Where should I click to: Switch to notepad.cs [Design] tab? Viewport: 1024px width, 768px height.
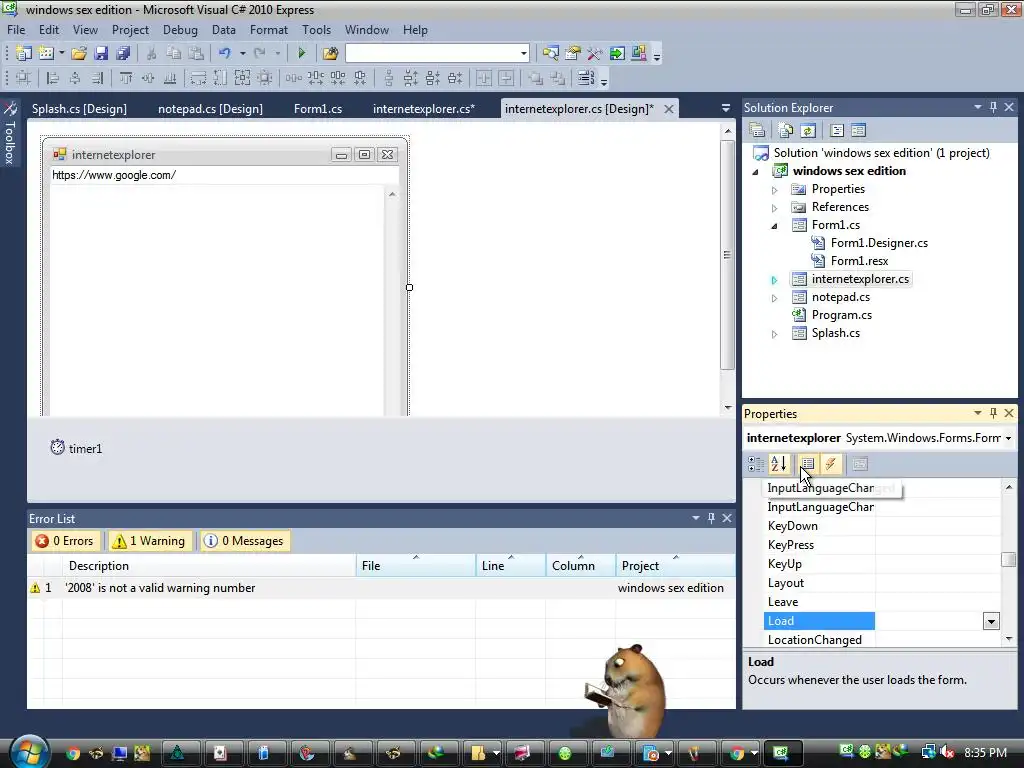click(x=210, y=108)
